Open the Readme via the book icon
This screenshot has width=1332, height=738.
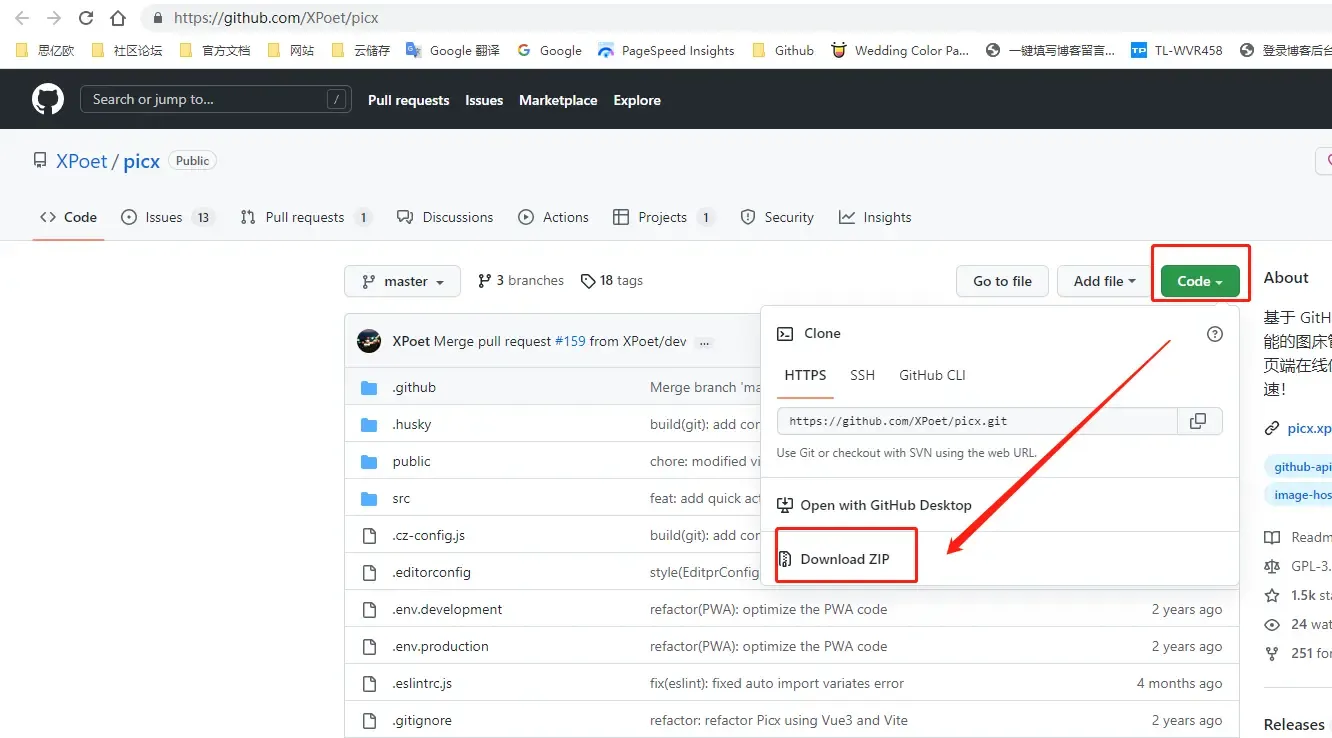click(1272, 537)
